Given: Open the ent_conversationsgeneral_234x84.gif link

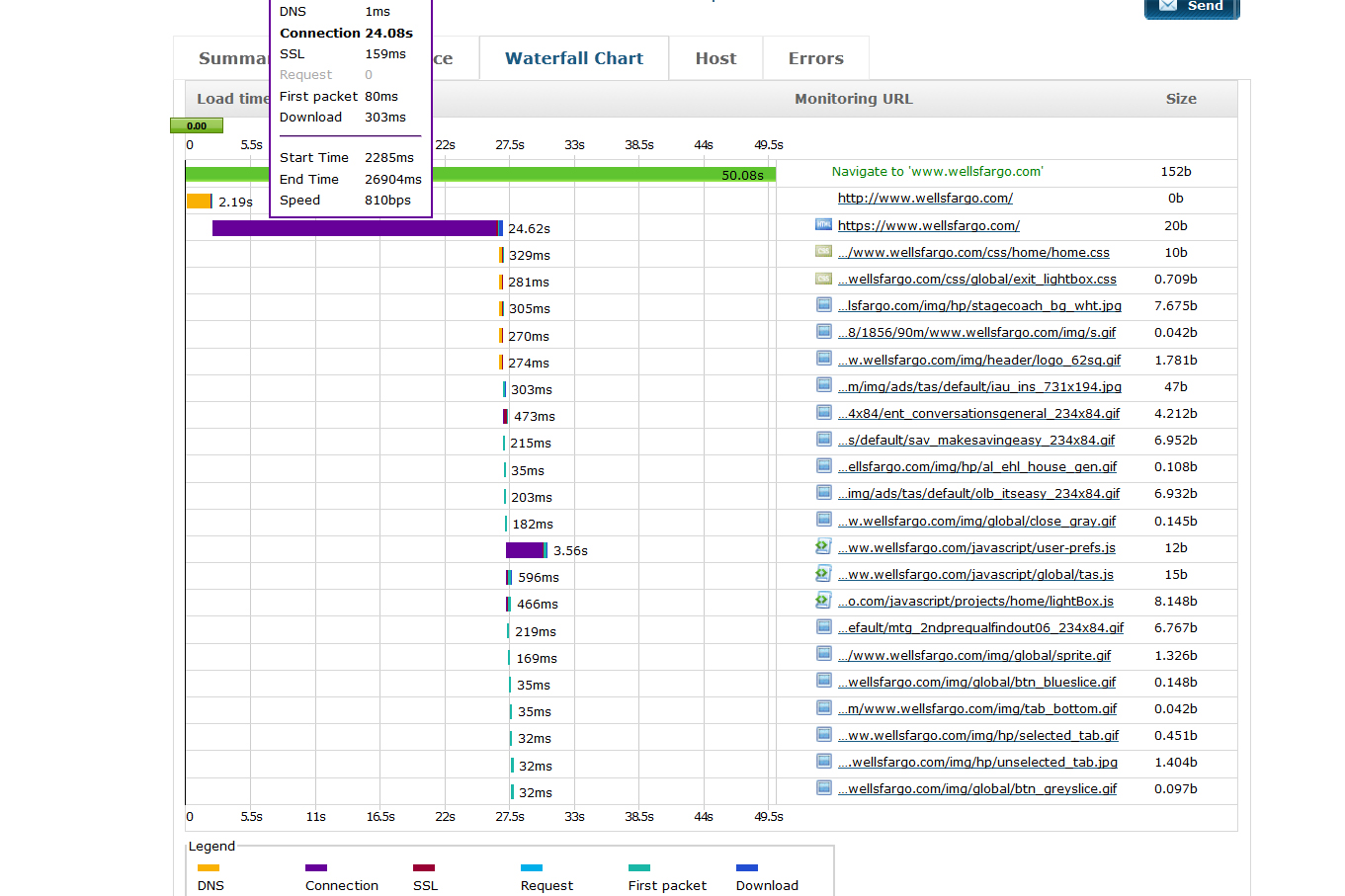Looking at the screenshot, I should 979,414.
